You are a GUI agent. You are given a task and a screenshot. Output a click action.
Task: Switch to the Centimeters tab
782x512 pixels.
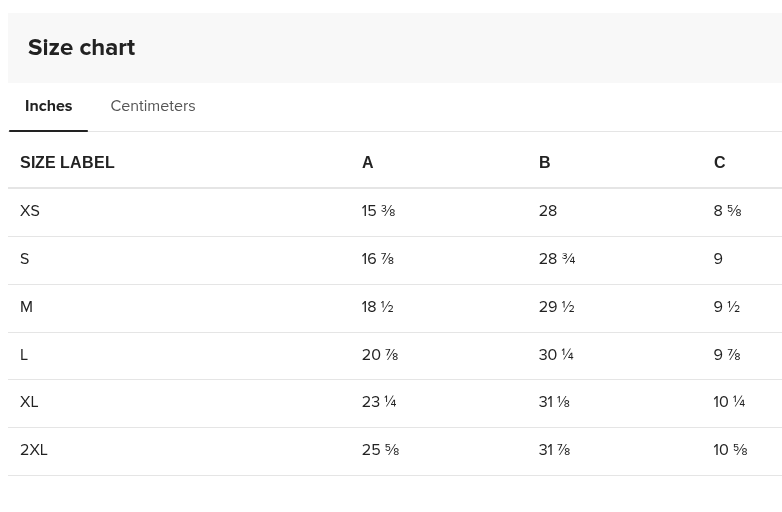point(152,106)
